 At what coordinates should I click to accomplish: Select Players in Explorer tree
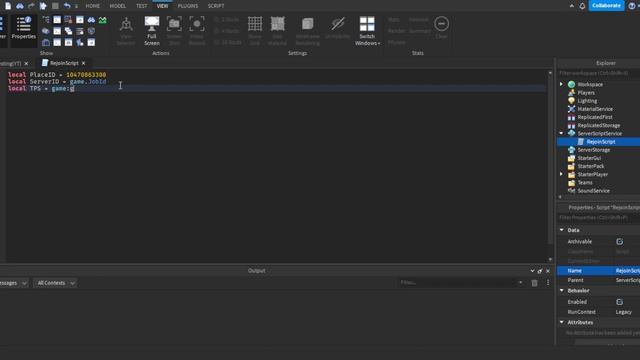click(586, 93)
